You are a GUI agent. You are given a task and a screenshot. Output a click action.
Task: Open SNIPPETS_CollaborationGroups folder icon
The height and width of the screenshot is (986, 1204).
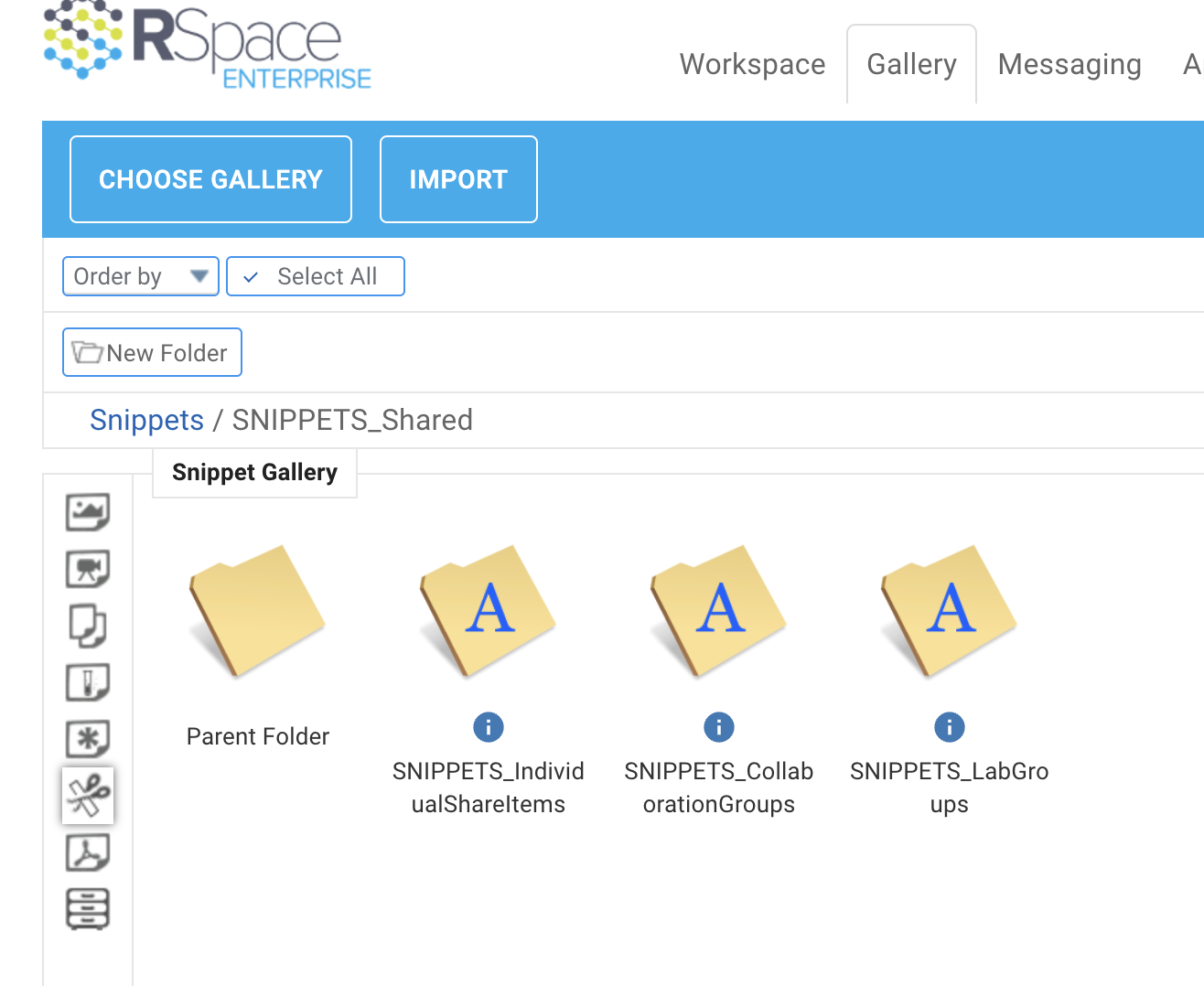click(719, 611)
